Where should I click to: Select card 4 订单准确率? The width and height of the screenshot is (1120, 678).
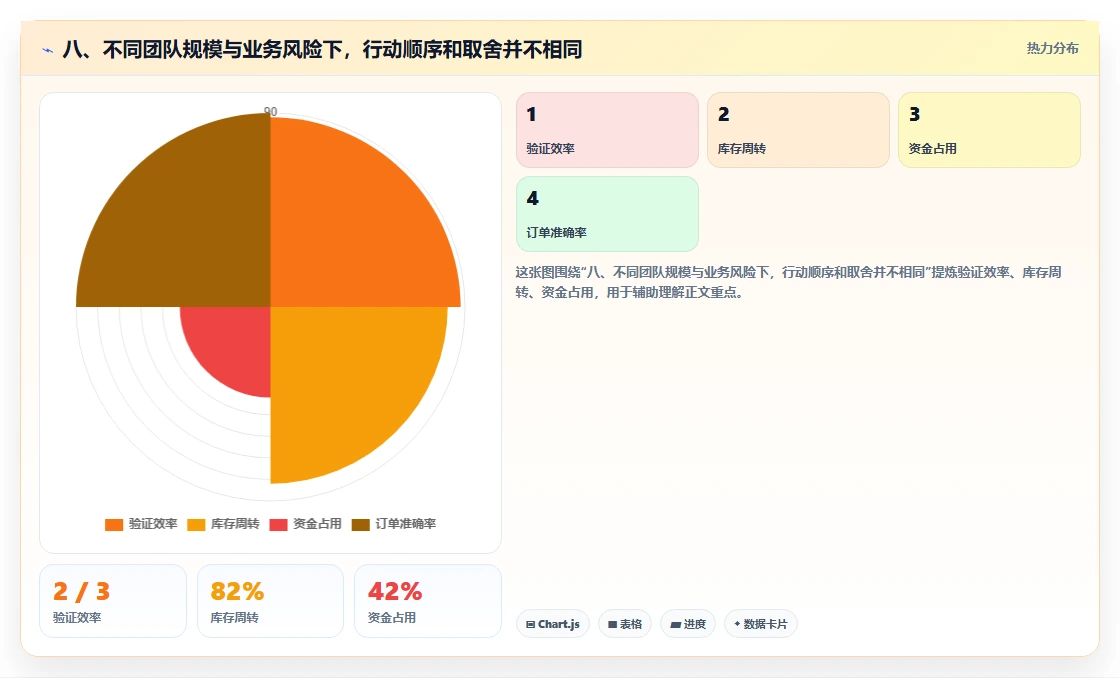point(607,214)
